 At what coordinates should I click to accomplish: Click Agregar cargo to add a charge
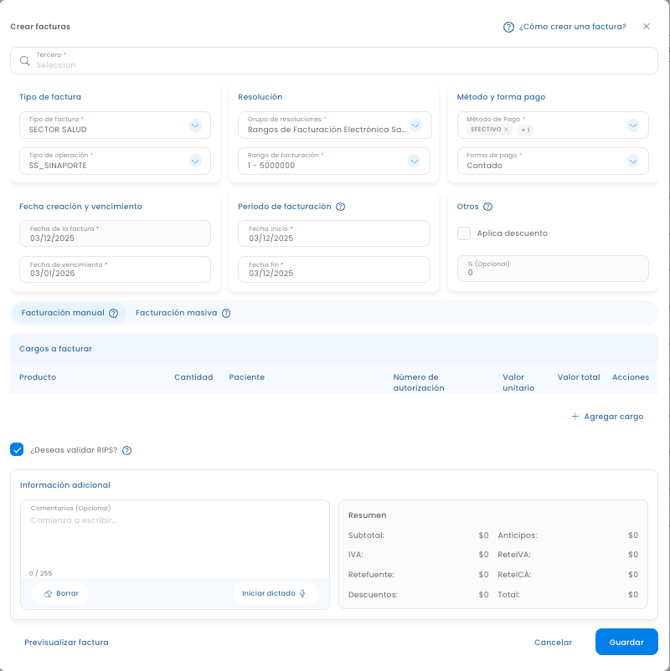[607, 416]
